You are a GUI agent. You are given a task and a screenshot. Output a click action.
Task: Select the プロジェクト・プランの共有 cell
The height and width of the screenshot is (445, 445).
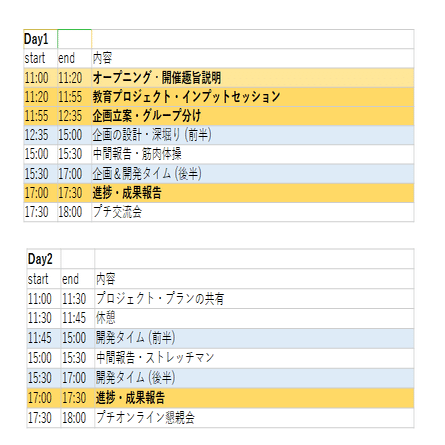254,298
